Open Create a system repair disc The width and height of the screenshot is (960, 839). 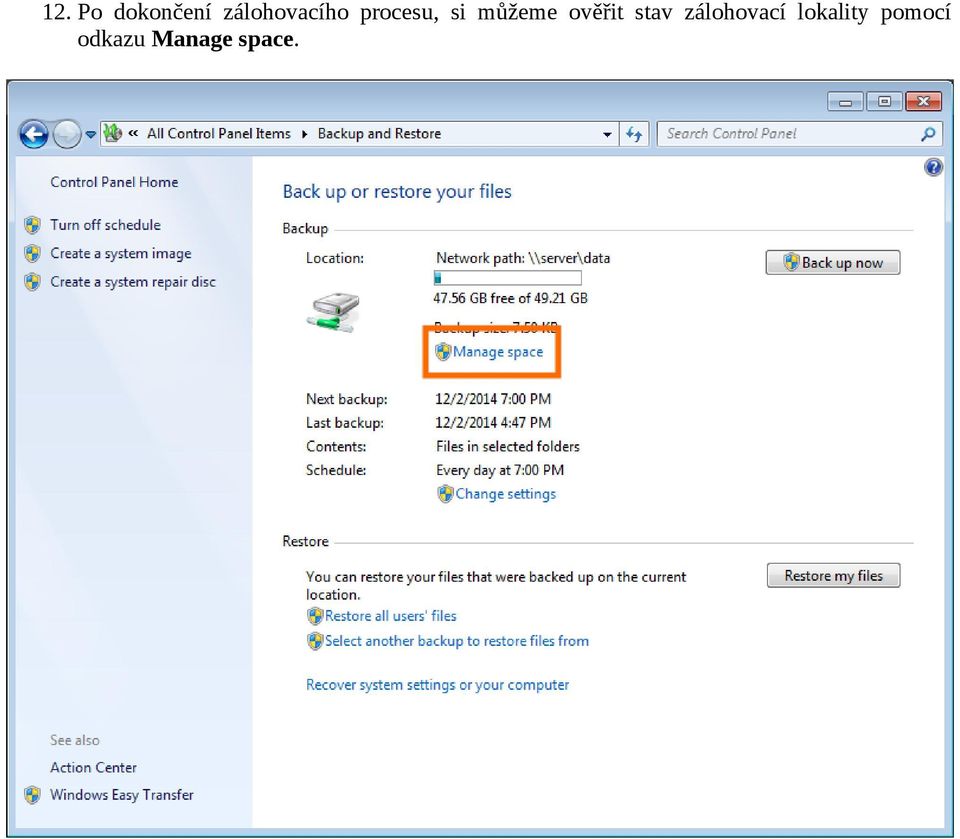133,282
